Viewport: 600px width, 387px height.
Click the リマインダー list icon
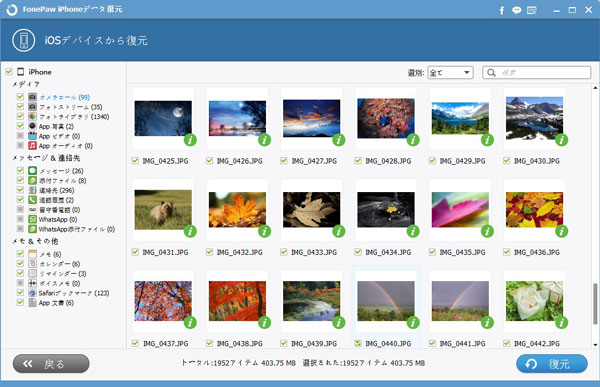coord(33,273)
